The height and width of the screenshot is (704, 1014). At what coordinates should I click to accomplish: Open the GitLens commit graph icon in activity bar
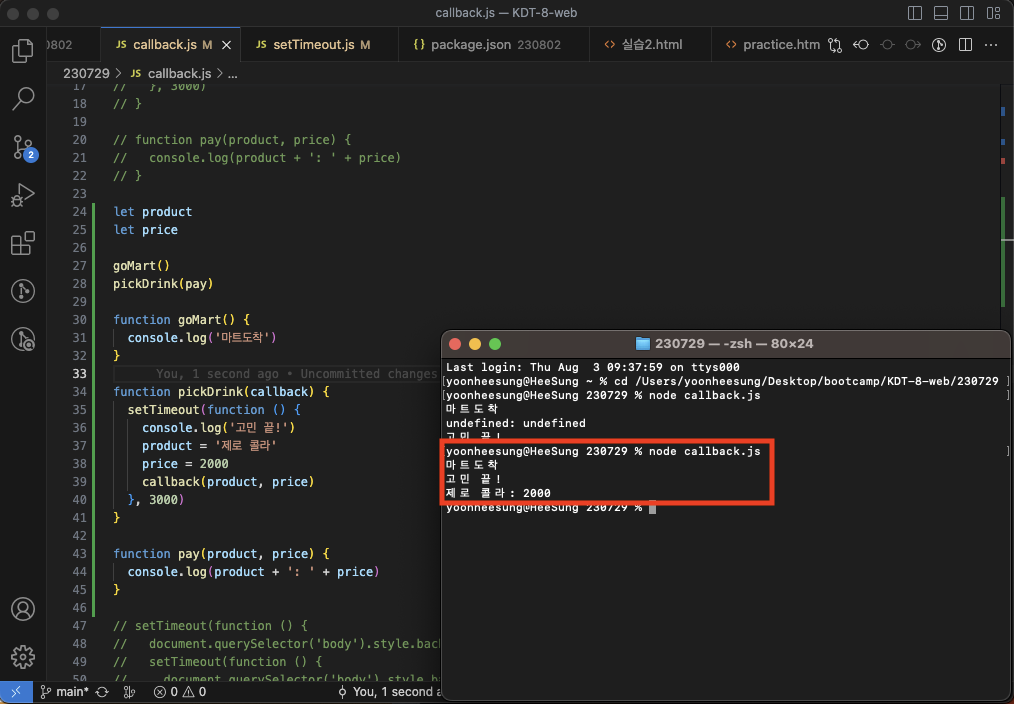pyautogui.click(x=23, y=291)
